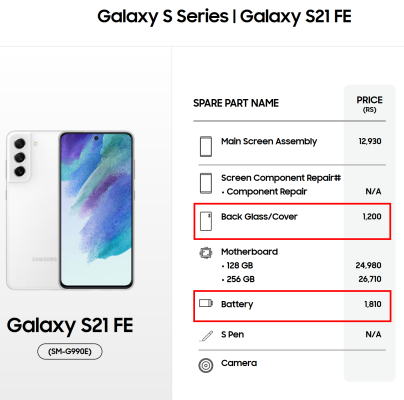Click the Back Glass/Cover icon
This screenshot has width=404, height=400.
click(206, 221)
